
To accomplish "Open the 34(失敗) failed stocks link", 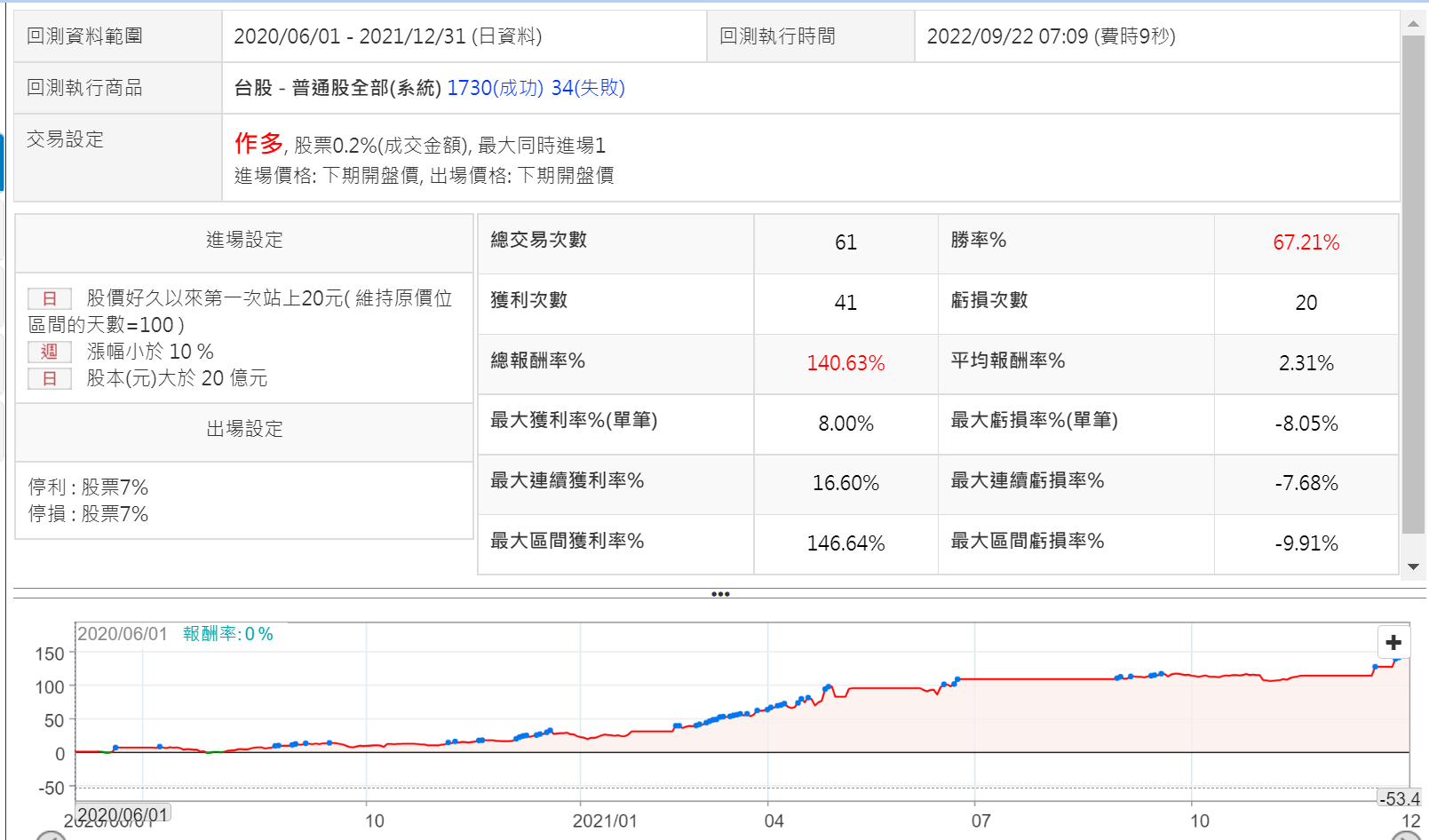I will tap(588, 88).
